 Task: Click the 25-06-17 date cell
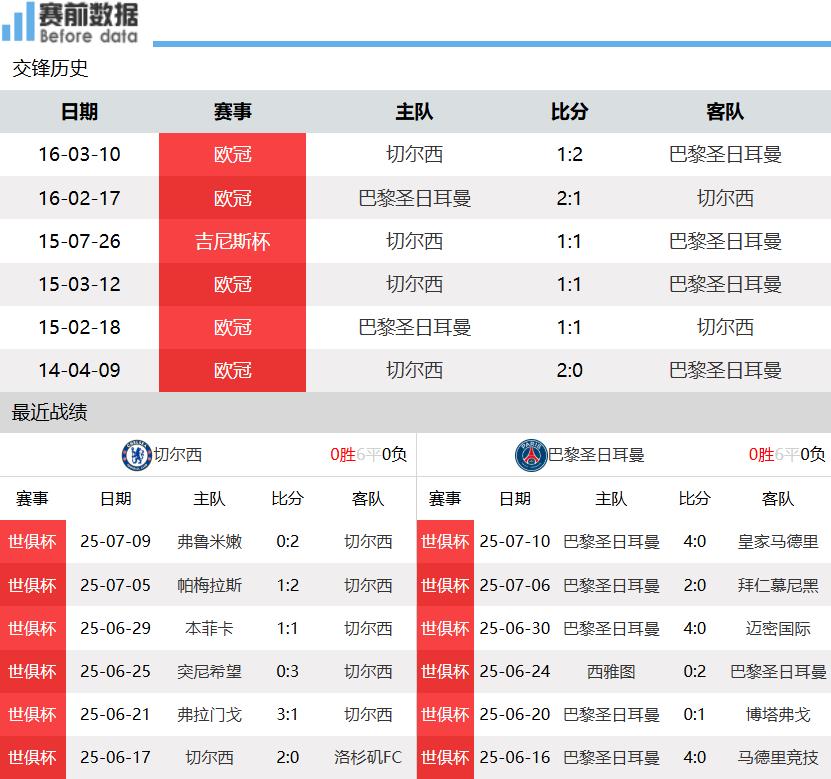click(116, 757)
